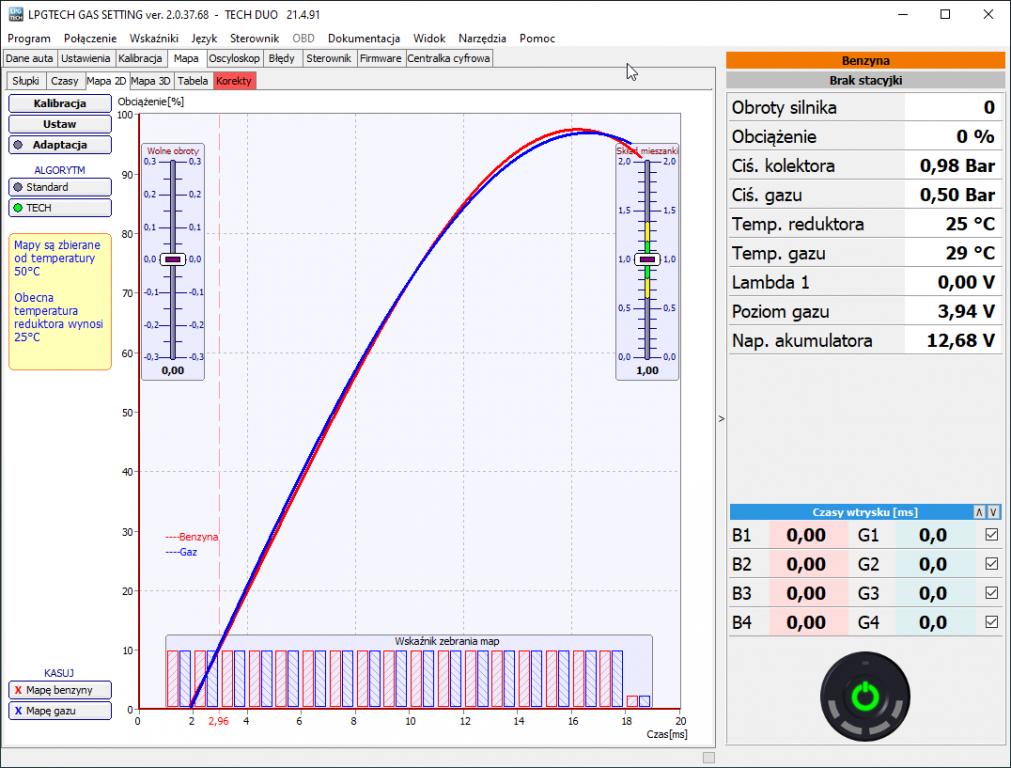Image resolution: width=1011 pixels, height=768 pixels.
Task: Open the Dokumentacja menu
Action: point(364,38)
